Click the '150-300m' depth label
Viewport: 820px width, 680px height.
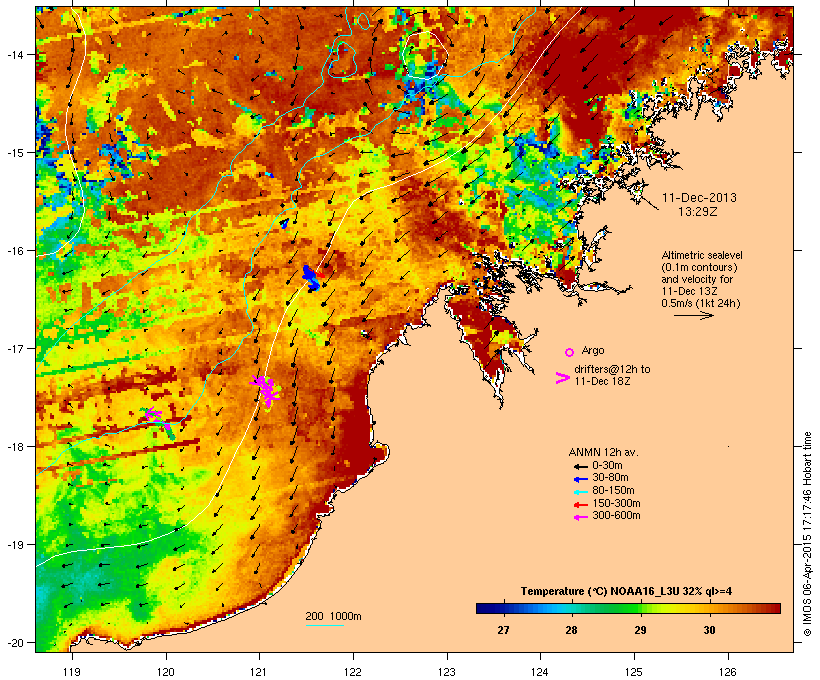point(616,503)
